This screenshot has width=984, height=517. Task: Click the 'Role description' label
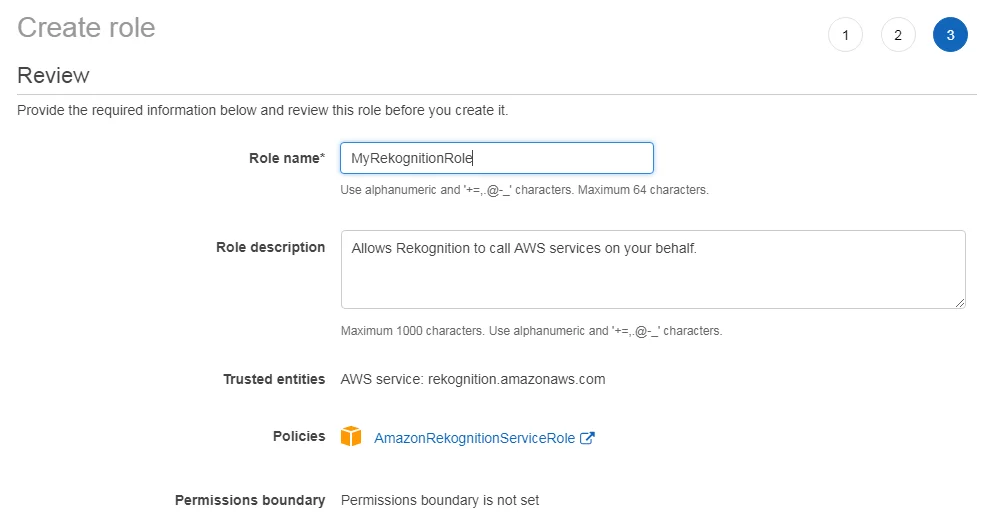point(270,247)
